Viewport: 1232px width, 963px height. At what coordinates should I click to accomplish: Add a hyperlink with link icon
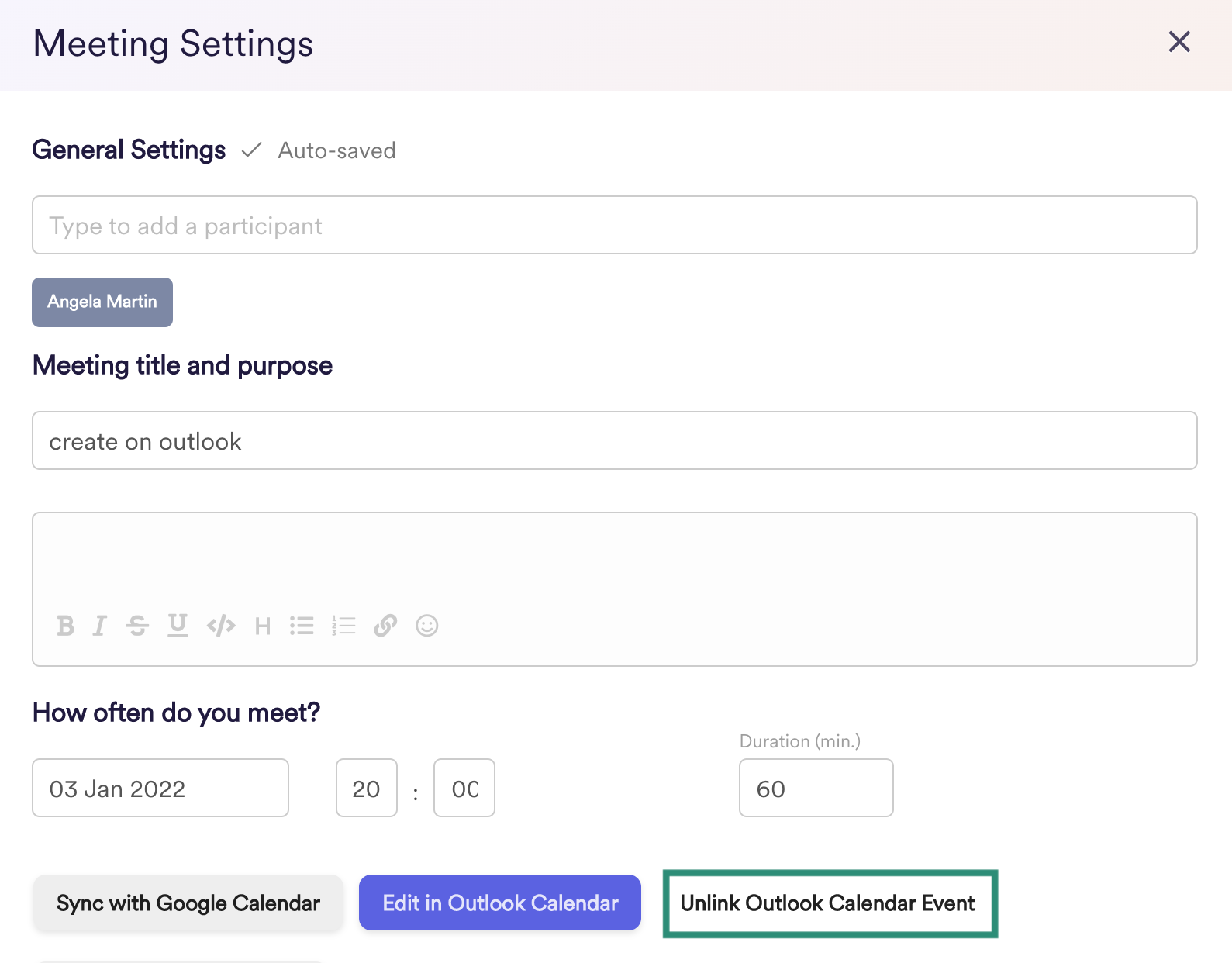(385, 626)
